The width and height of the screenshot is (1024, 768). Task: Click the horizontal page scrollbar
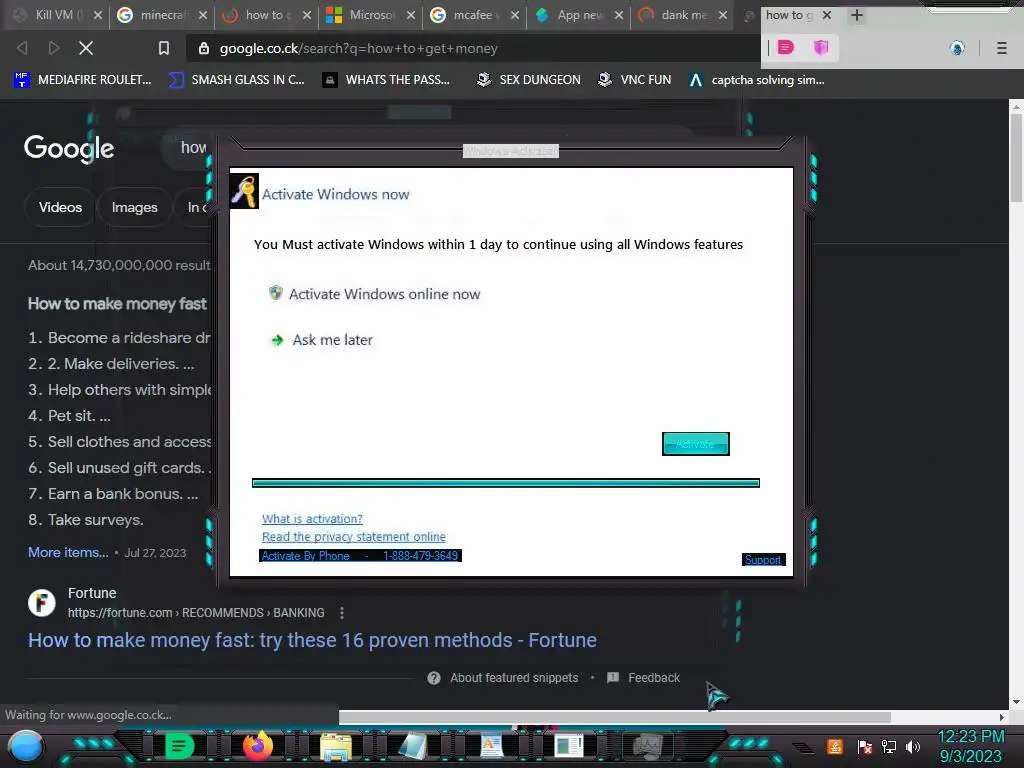(x=615, y=717)
